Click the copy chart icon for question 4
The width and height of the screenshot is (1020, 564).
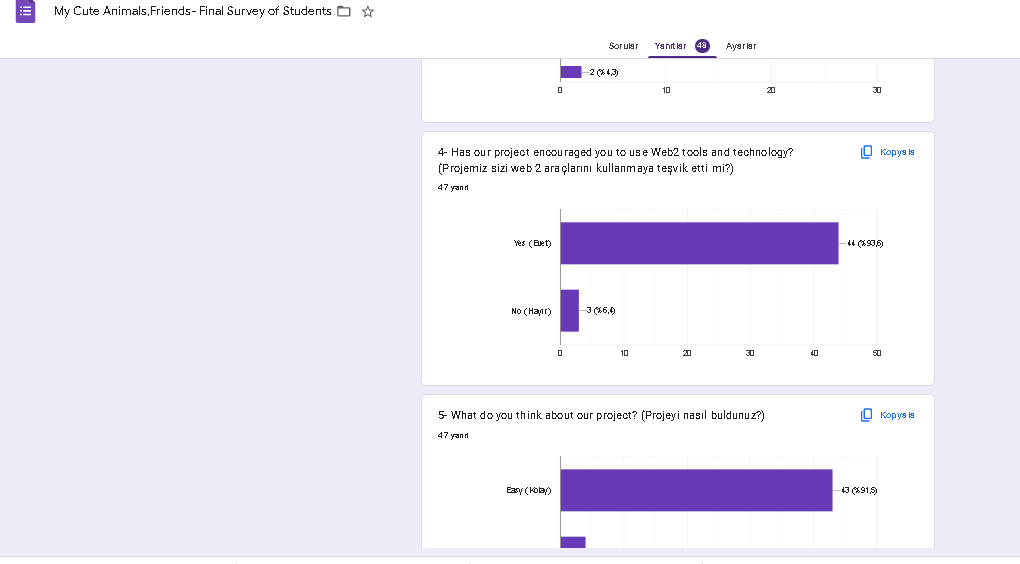click(x=868, y=152)
